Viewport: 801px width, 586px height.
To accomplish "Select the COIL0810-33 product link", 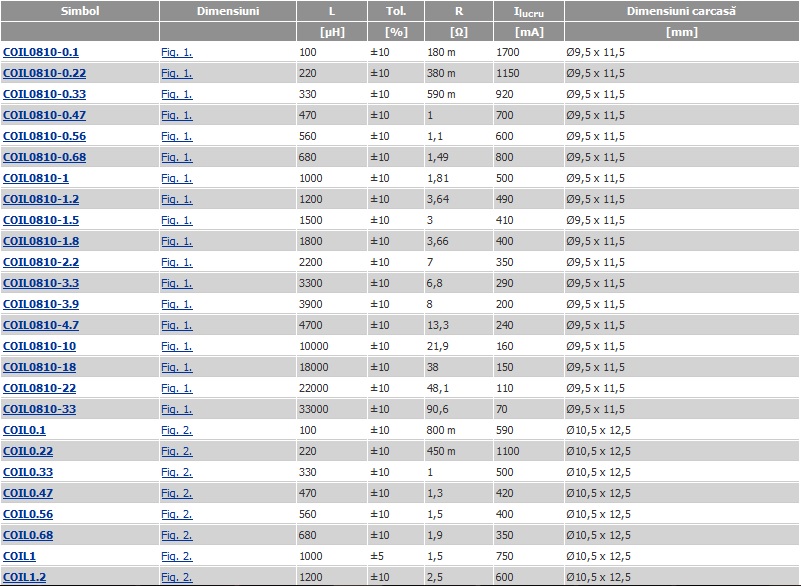I will point(39,409).
